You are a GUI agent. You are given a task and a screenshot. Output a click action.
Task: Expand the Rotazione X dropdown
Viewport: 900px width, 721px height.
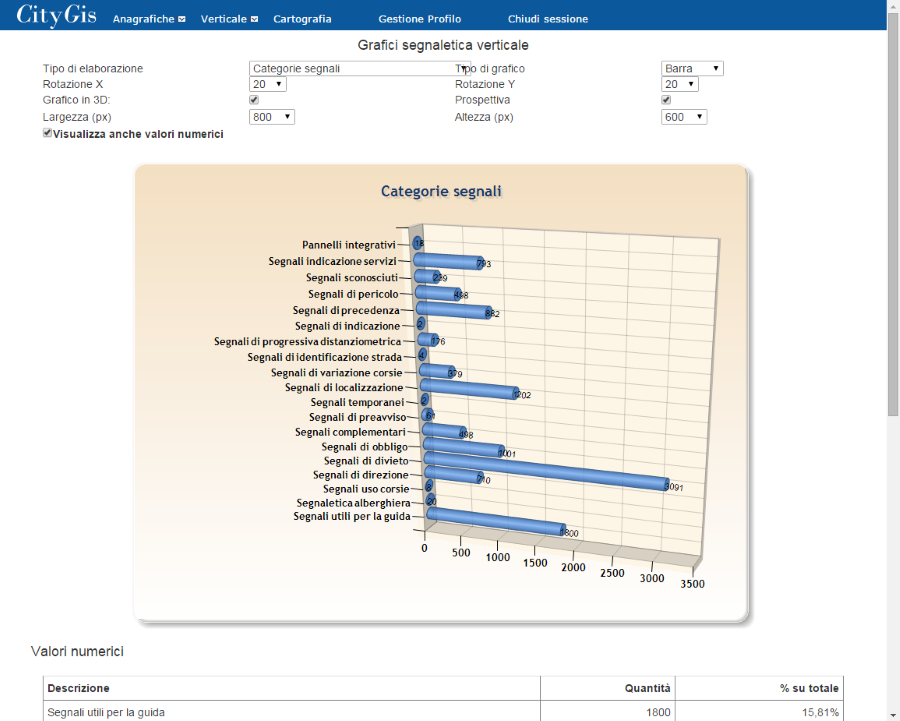[x=268, y=85]
